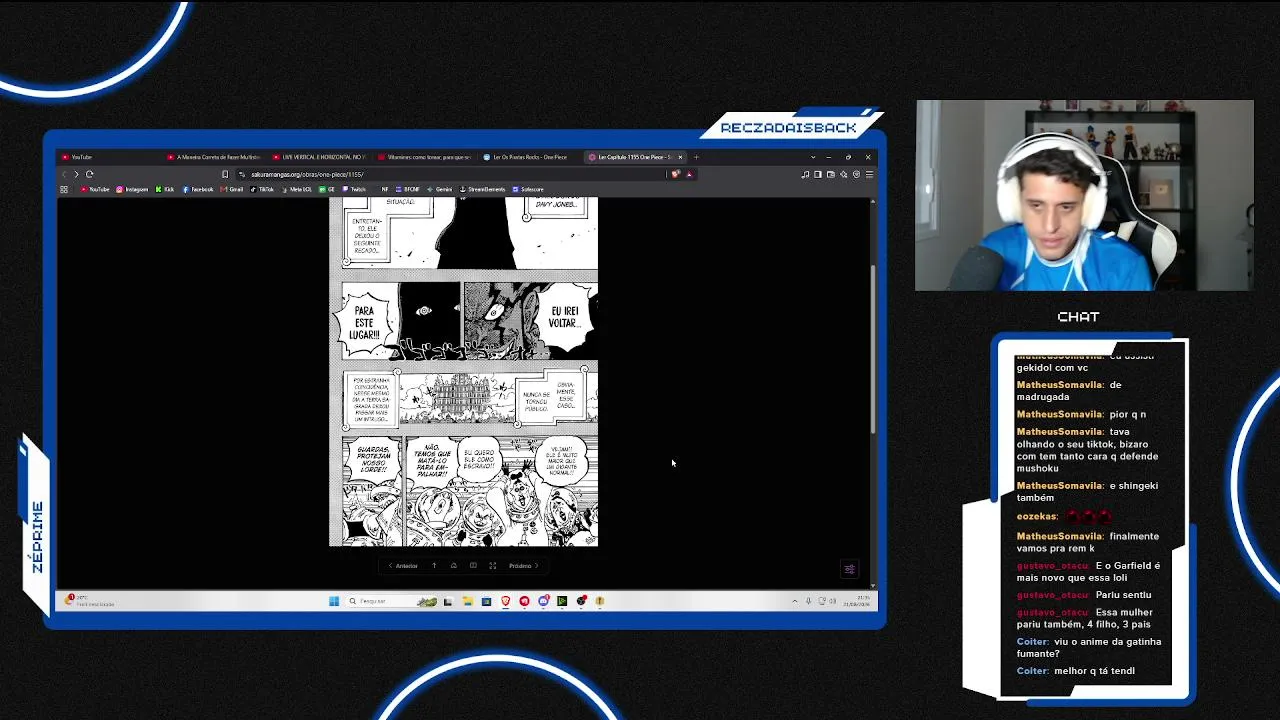The image size is (1280, 720).
Task: Click the 'EU IREI VOLTAR' manga panel
Action: coord(530,320)
